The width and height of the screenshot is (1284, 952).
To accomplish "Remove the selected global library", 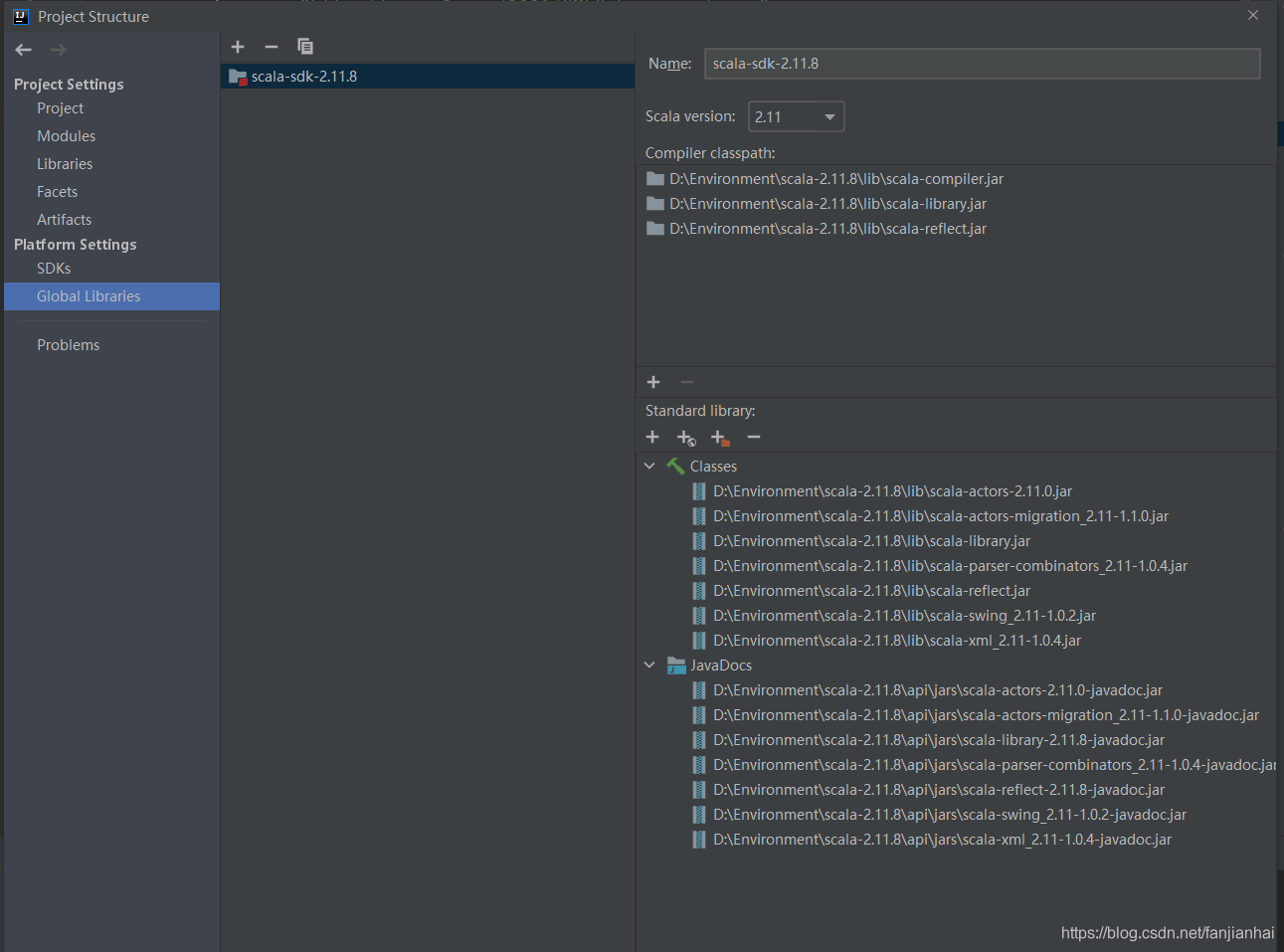I will 272,47.
